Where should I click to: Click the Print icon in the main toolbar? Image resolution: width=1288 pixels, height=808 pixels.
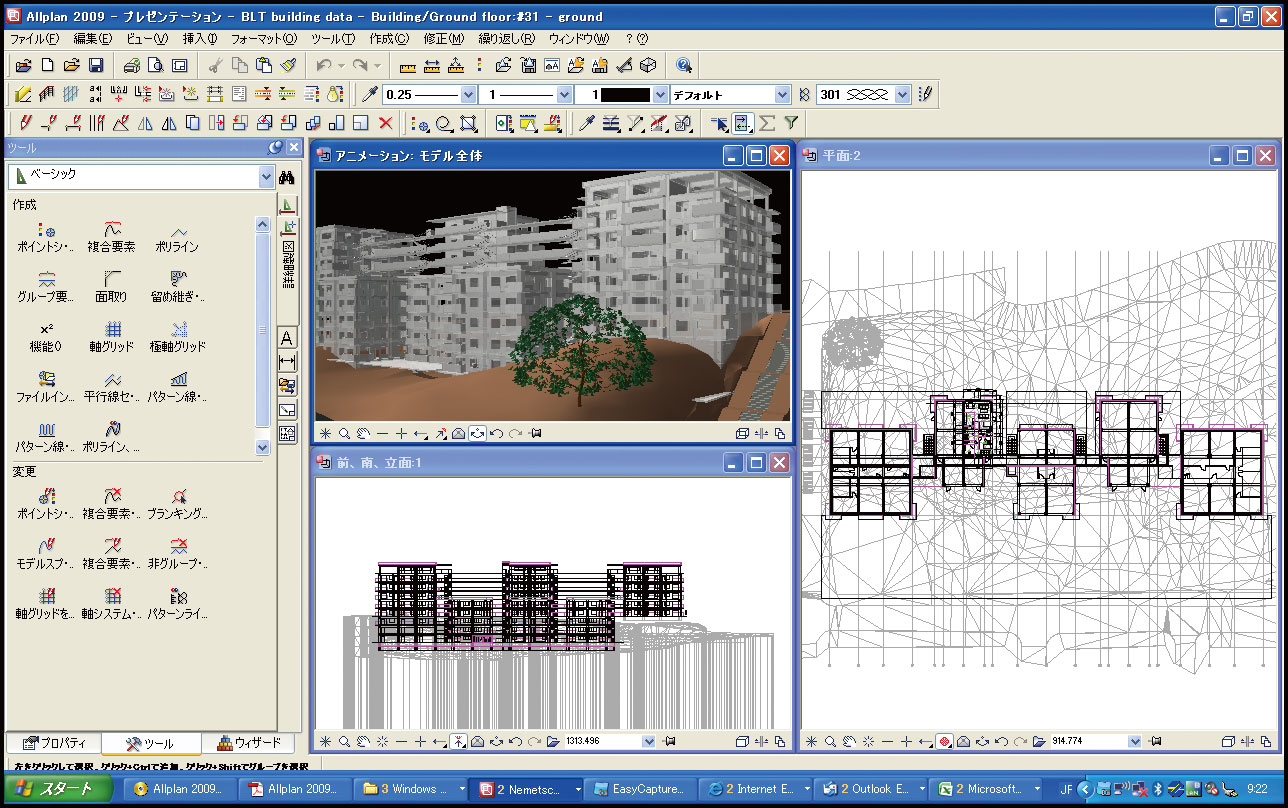[x=131, y=66]
